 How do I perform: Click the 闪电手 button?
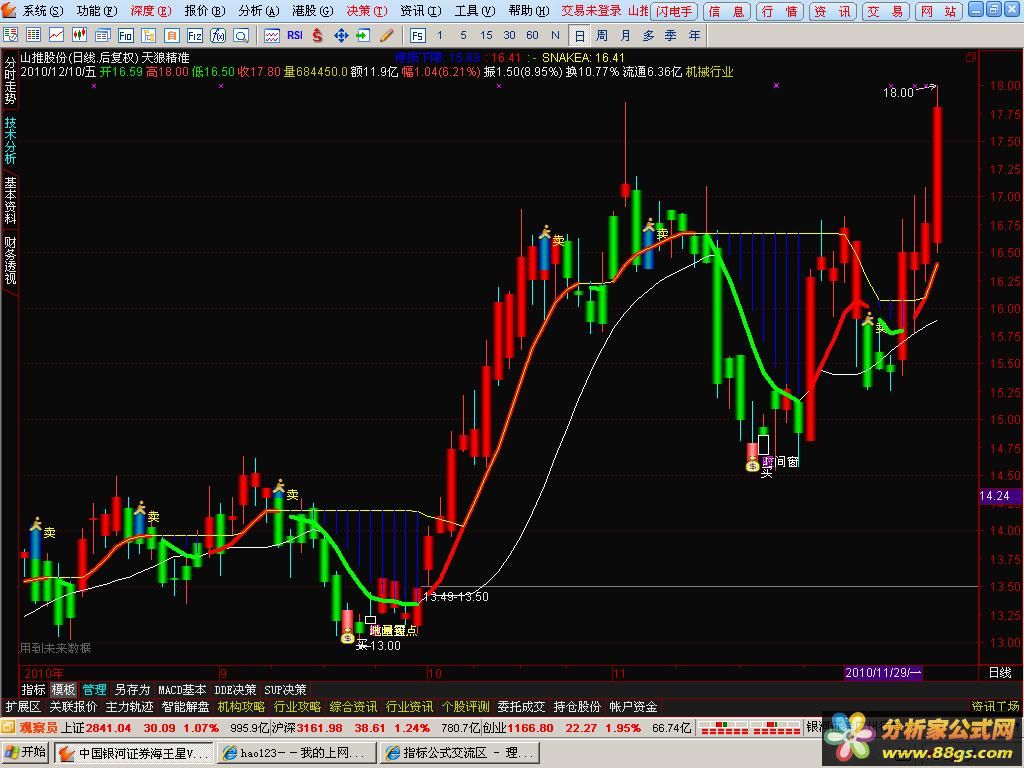[674, 11]
